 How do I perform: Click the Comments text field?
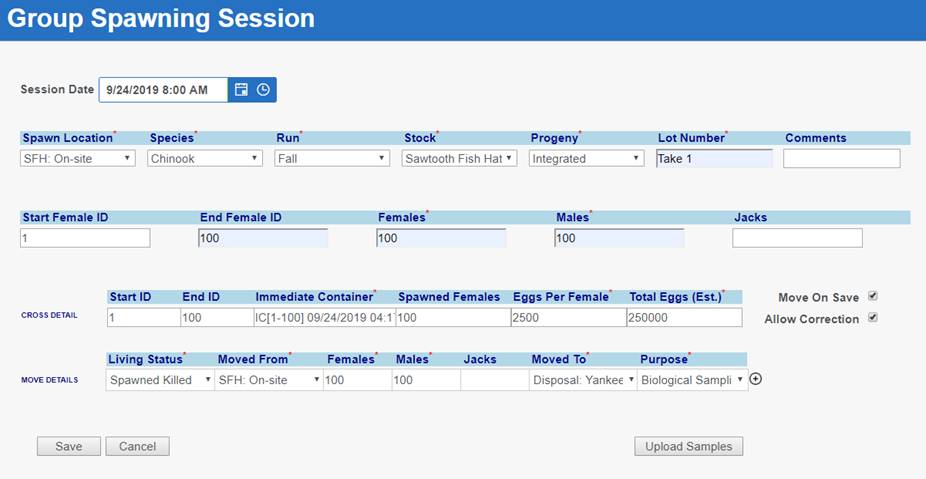coord(841,158)
